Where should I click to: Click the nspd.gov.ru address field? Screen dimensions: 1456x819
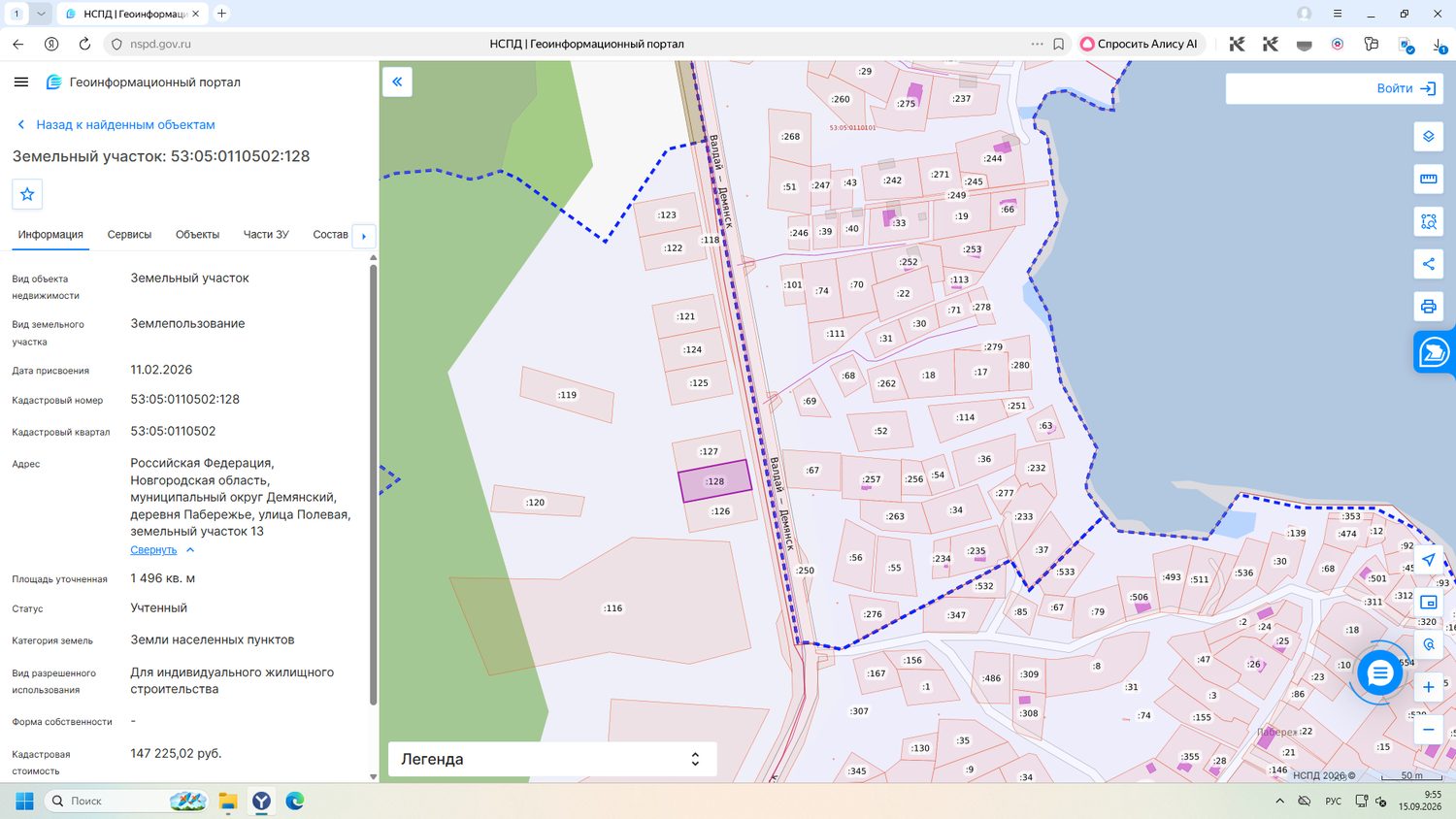coord(159,44)
